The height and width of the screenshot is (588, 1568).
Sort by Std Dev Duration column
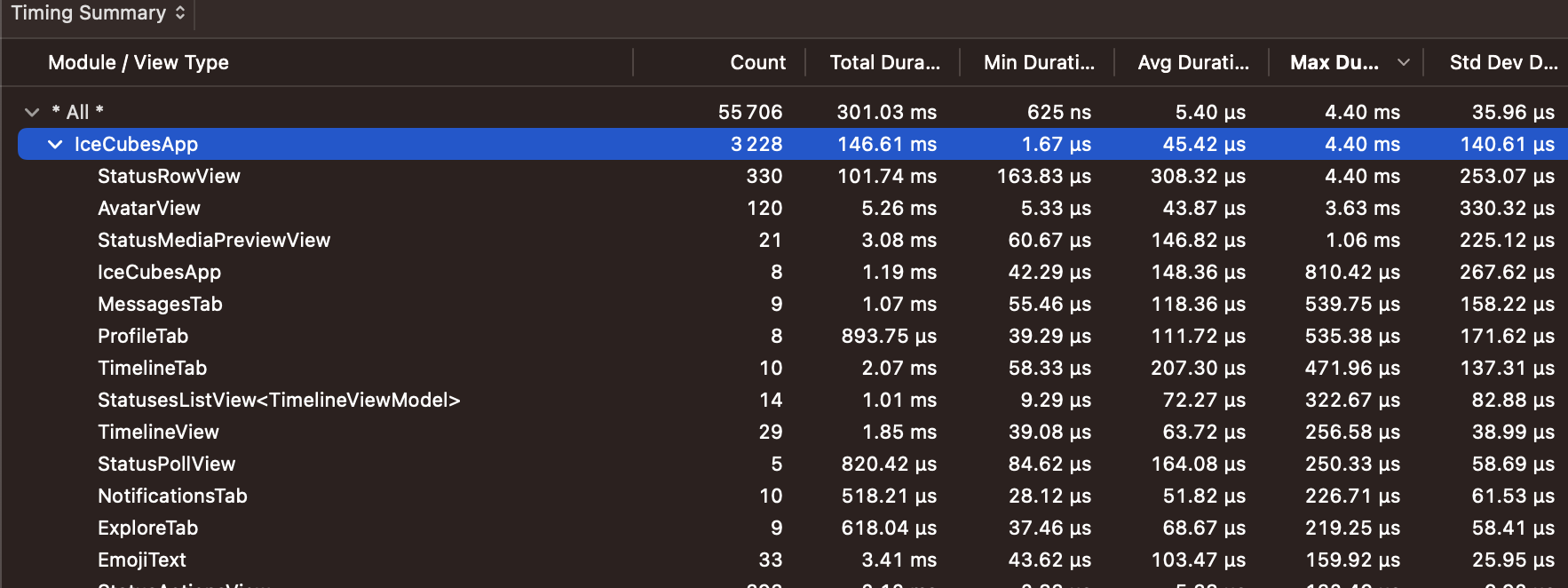pyautogui.click(x=1503, y=62)
